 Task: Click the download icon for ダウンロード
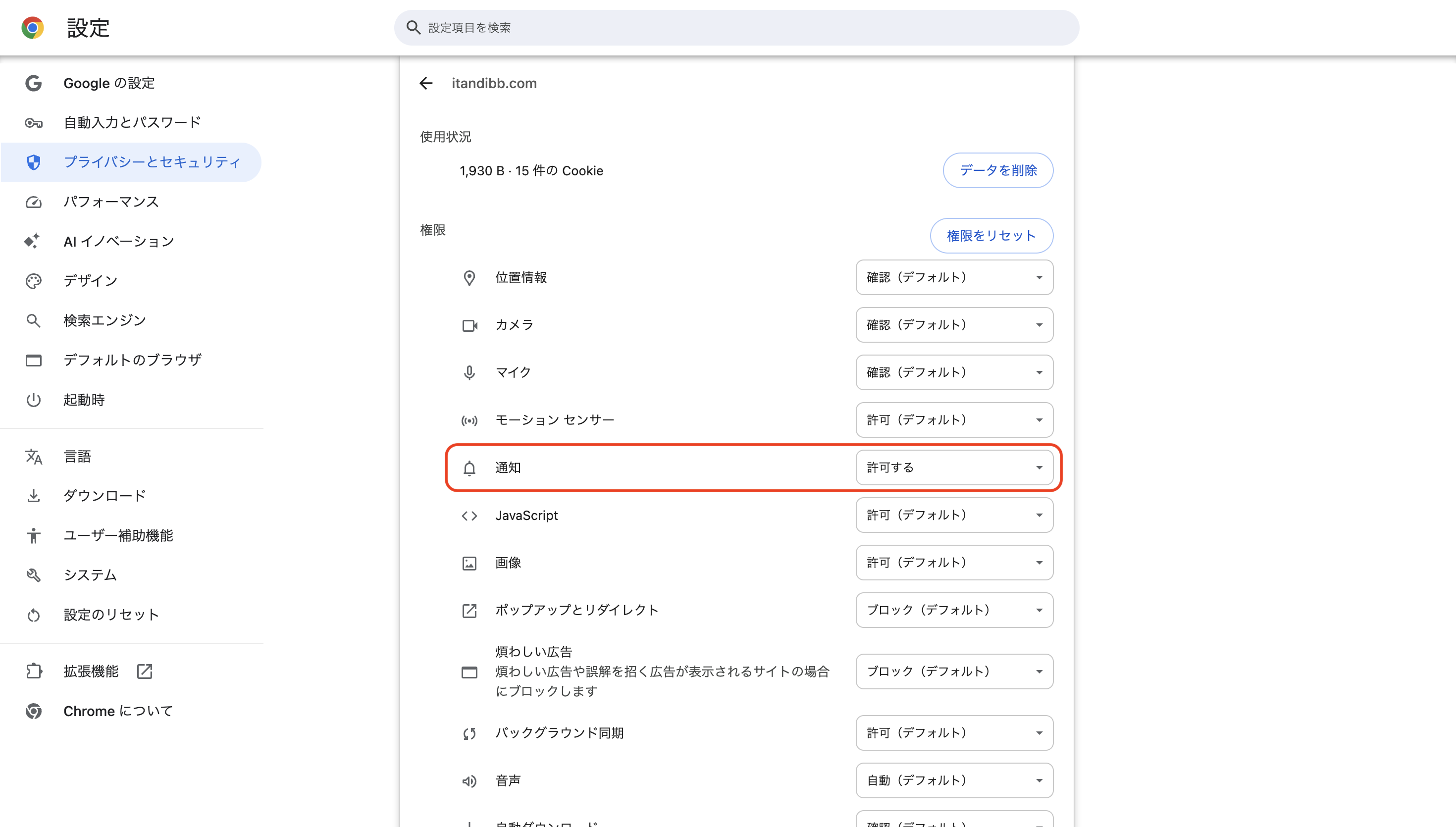tap(34, 496)
